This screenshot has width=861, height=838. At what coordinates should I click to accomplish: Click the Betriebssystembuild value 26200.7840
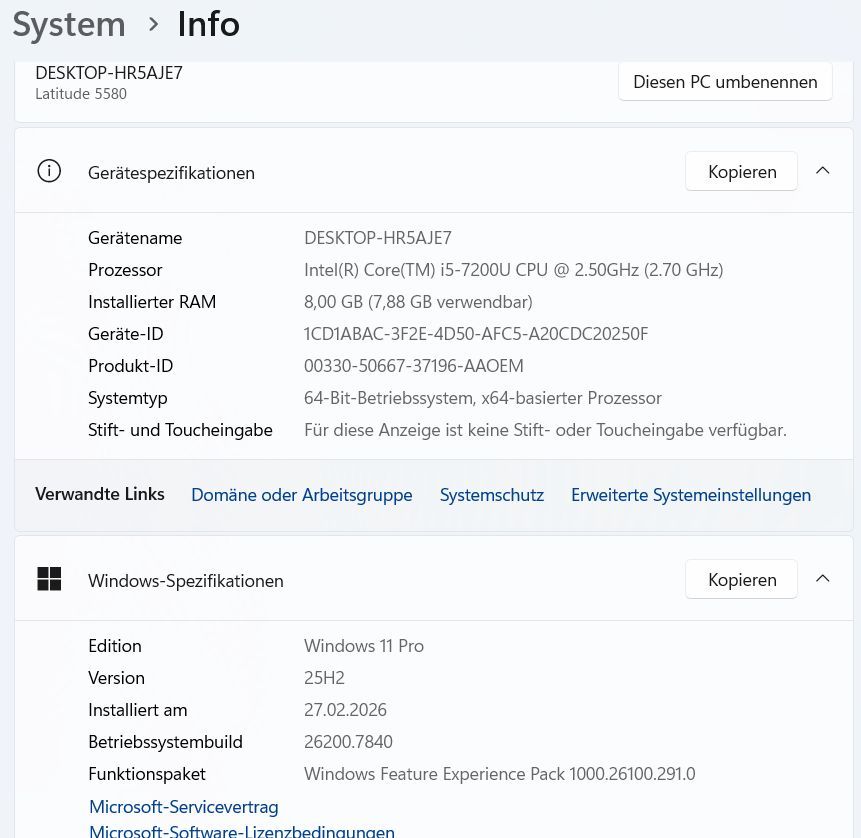click(x=348, y=742)
